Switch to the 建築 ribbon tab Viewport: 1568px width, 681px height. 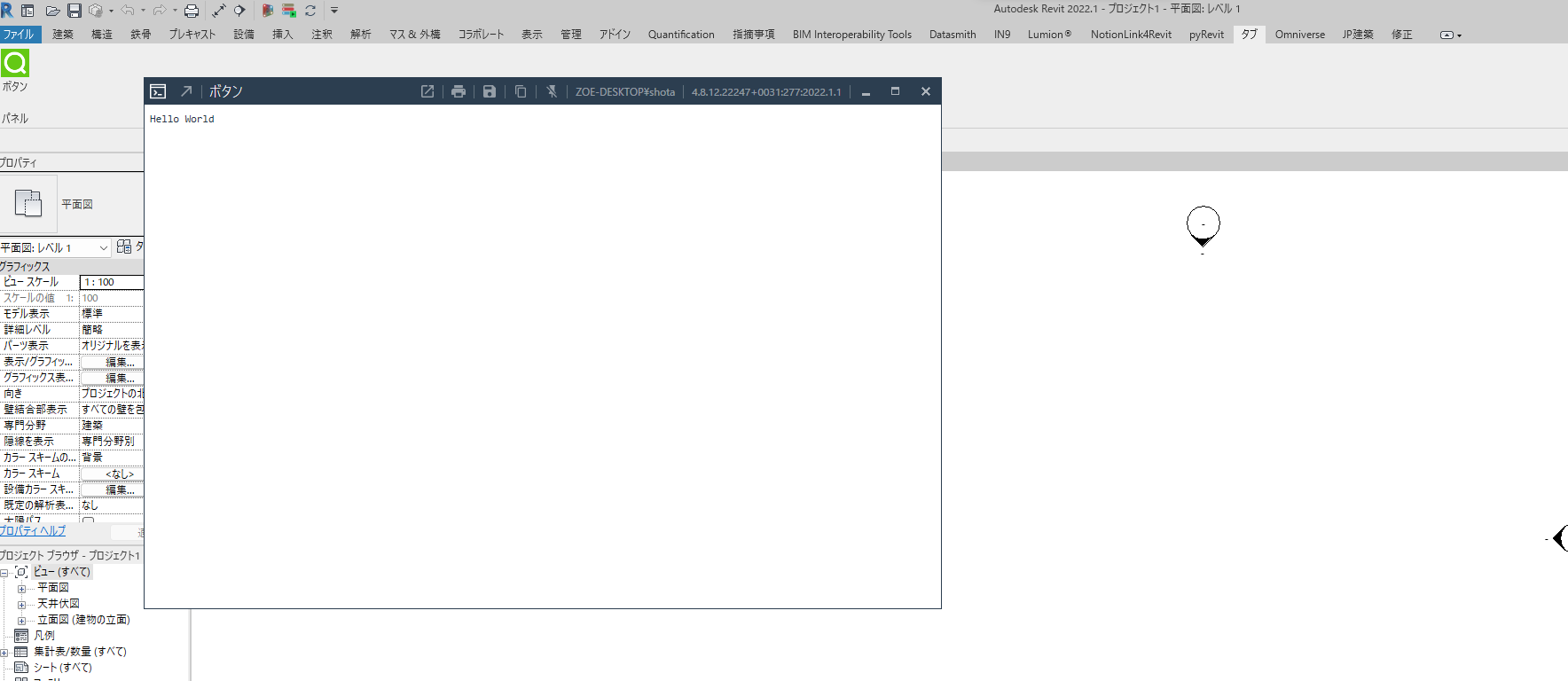click(63, 35)
